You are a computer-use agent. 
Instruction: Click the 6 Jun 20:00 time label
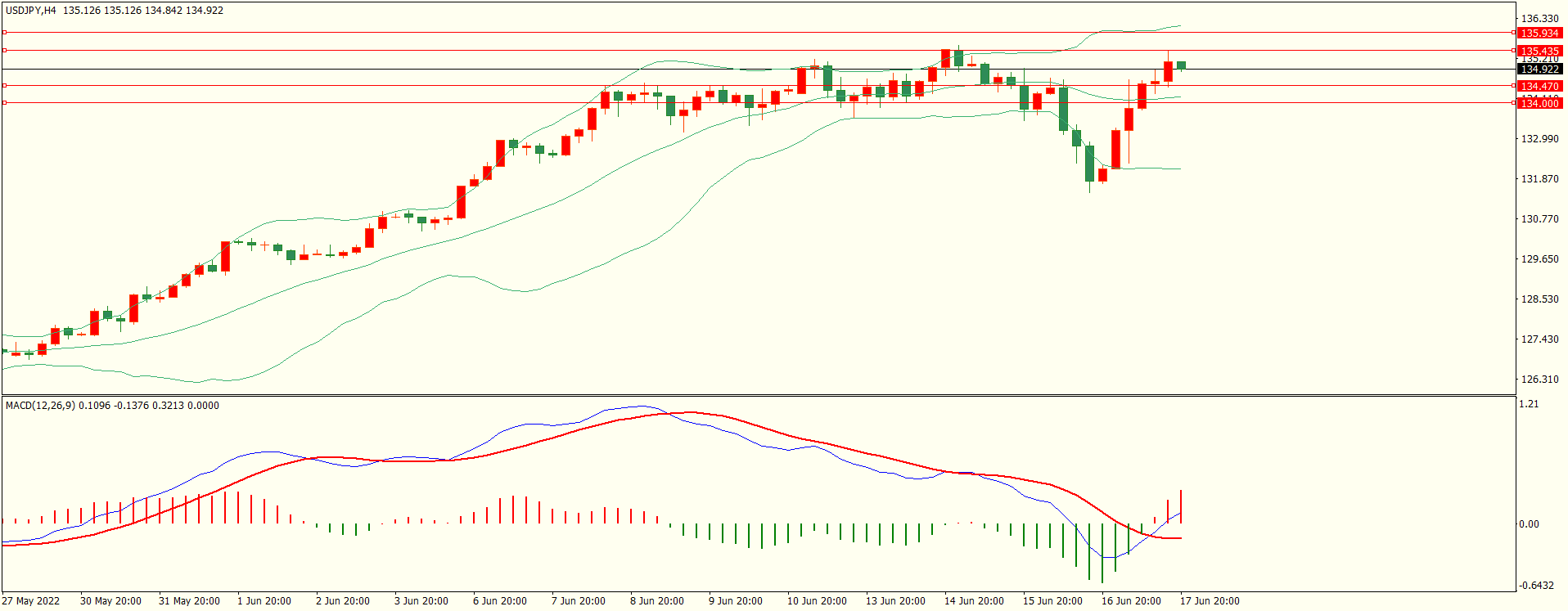(x=500, y=601)
